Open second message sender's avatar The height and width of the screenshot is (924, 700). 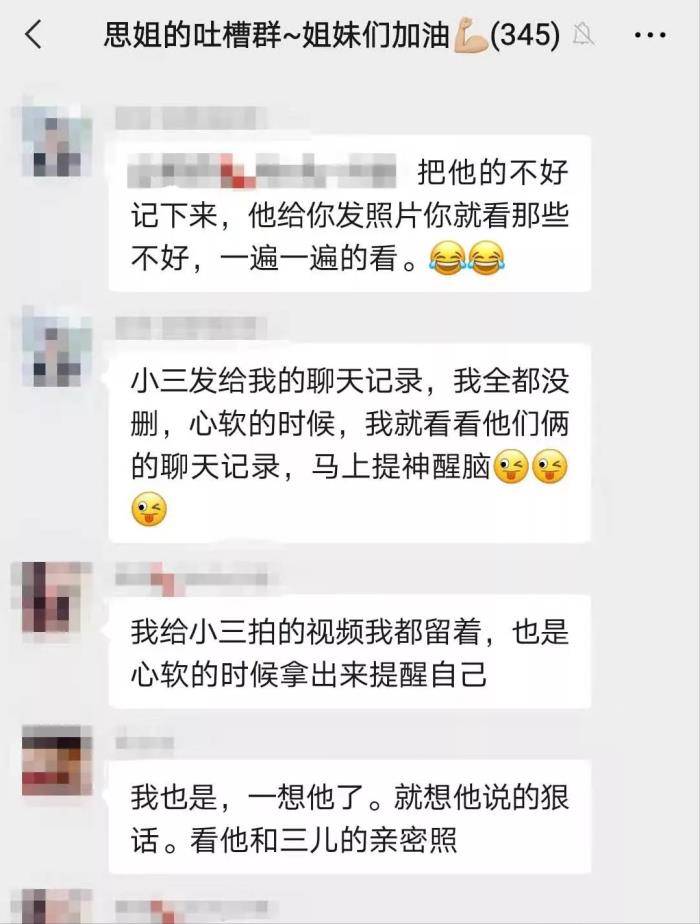[x=57, y=351]
